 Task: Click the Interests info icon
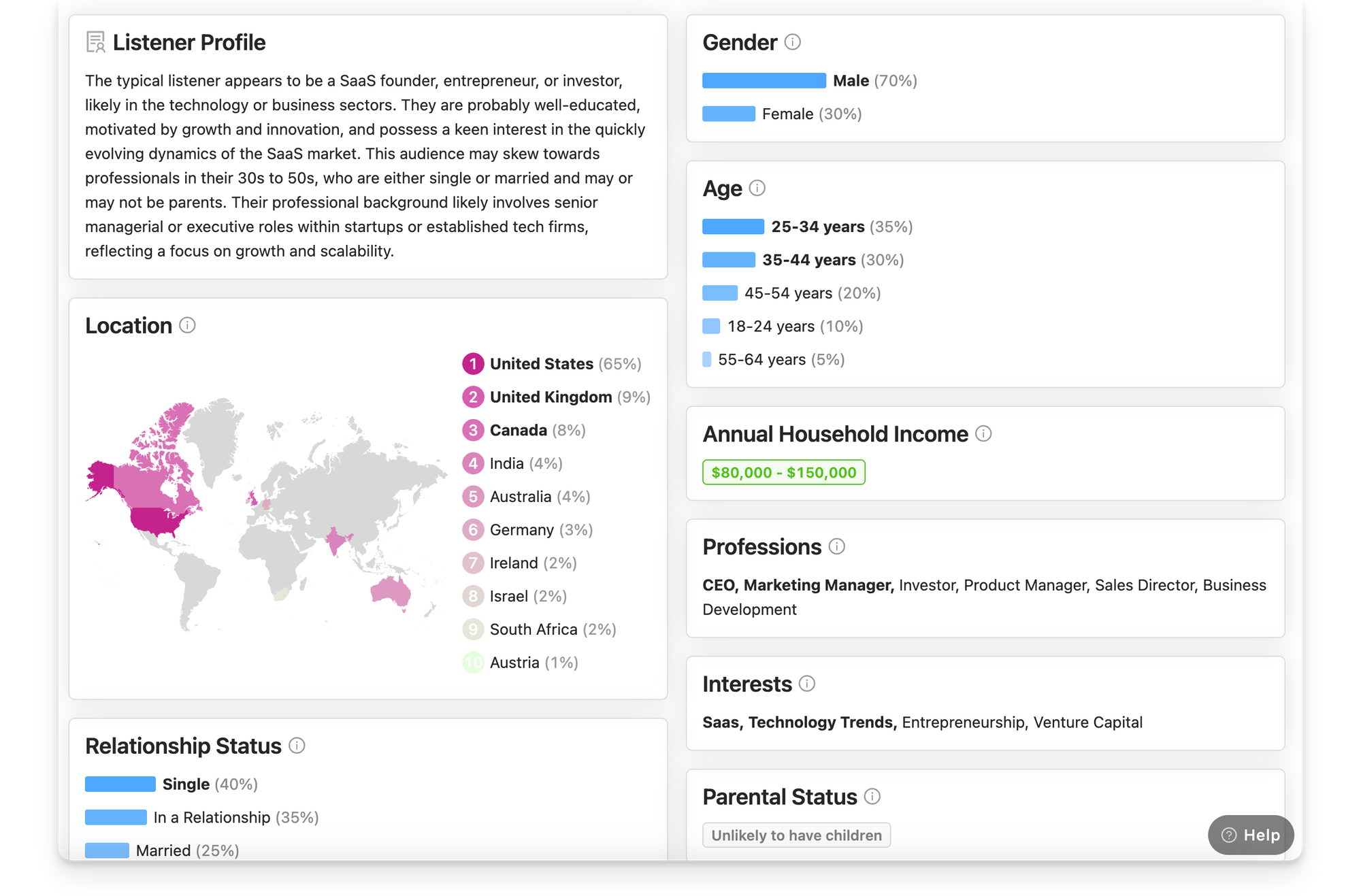(x=807, y=684)
